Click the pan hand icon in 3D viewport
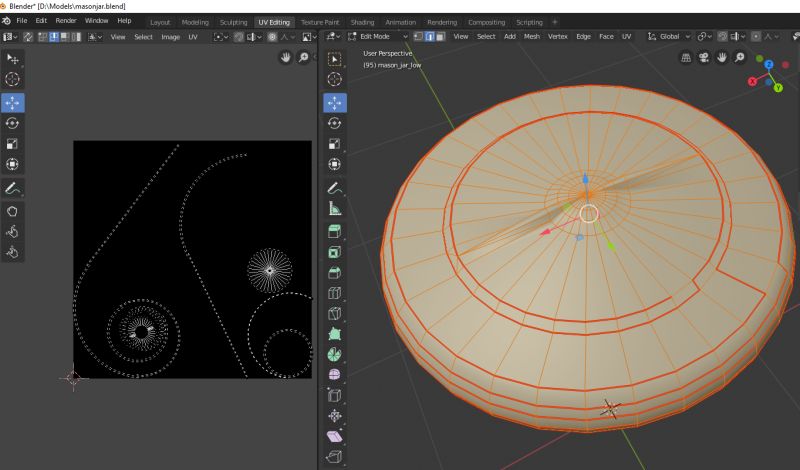 (722, 58)
